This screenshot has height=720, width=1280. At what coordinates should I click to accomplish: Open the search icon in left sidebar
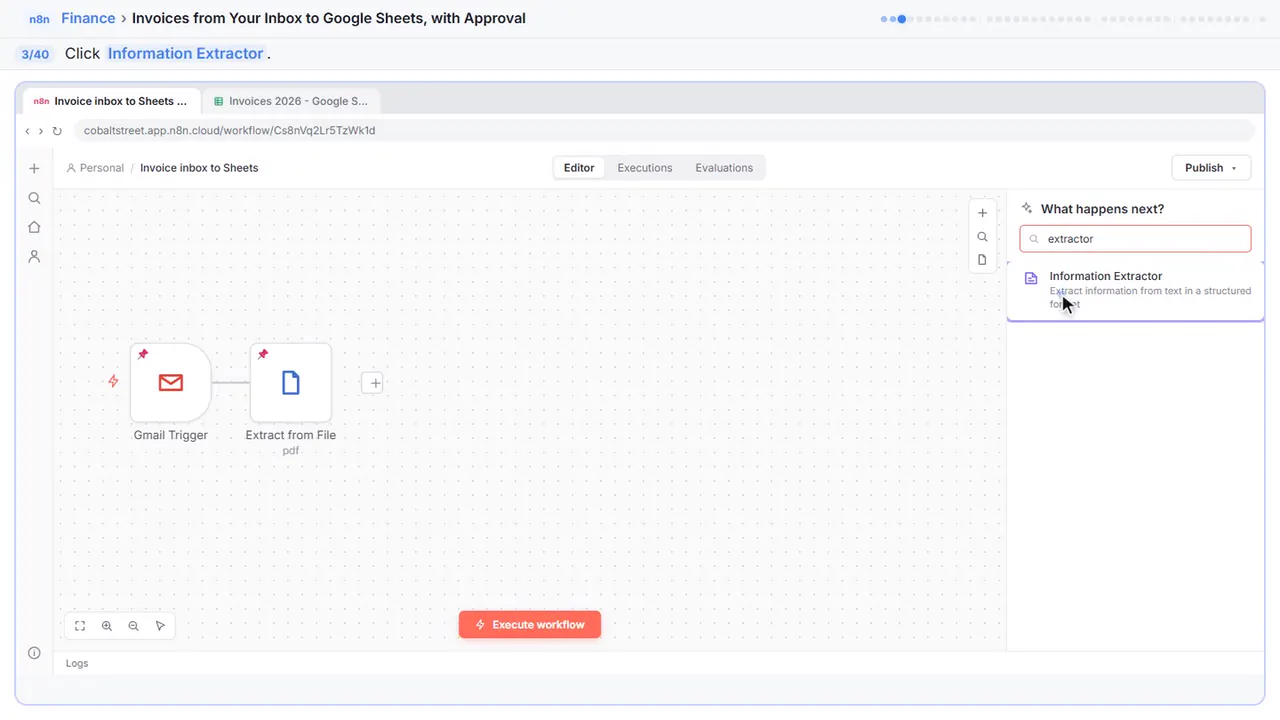click(34, 198)
